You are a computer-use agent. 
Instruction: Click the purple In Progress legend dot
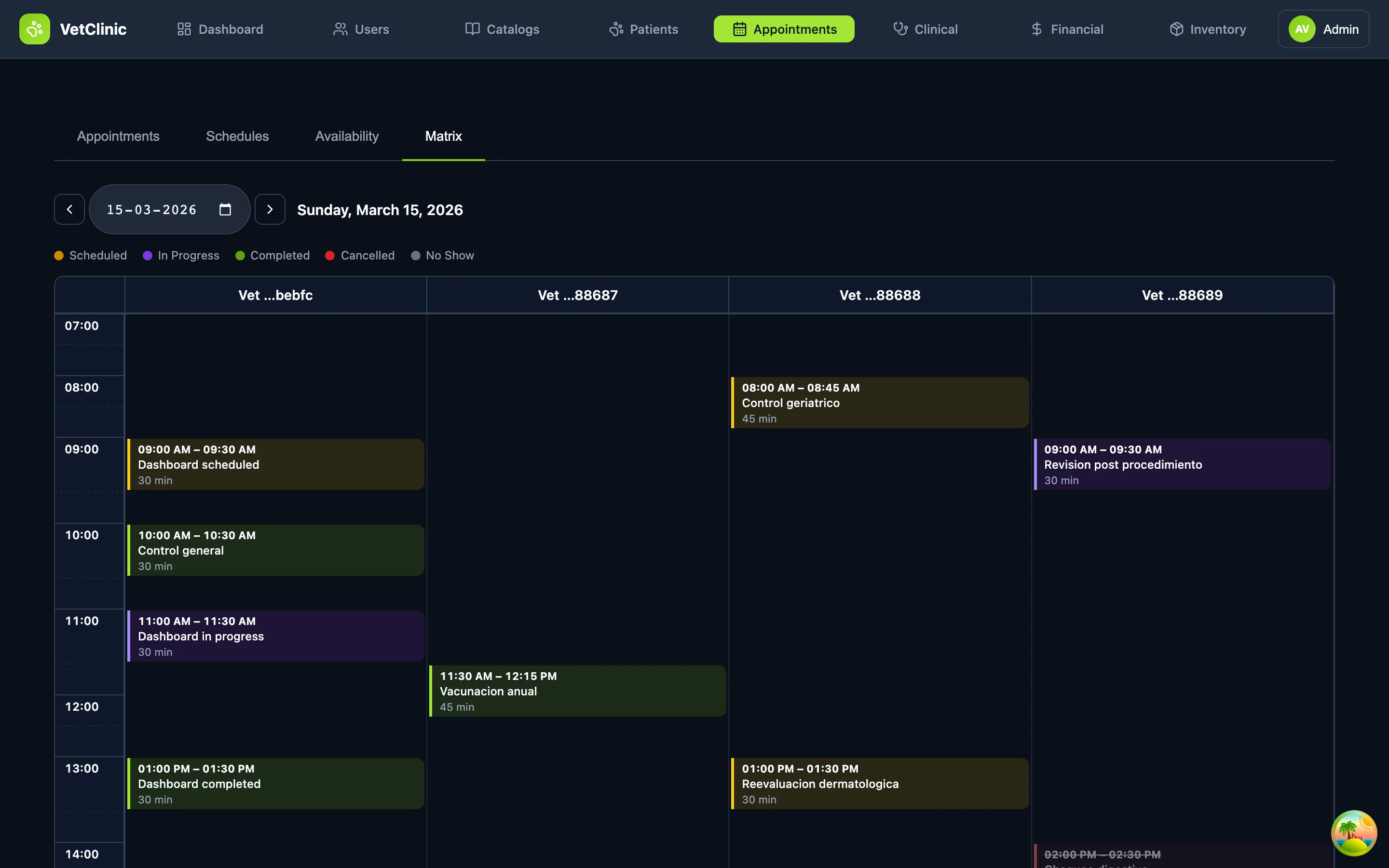pyautogui.click(x=148, y=256)
